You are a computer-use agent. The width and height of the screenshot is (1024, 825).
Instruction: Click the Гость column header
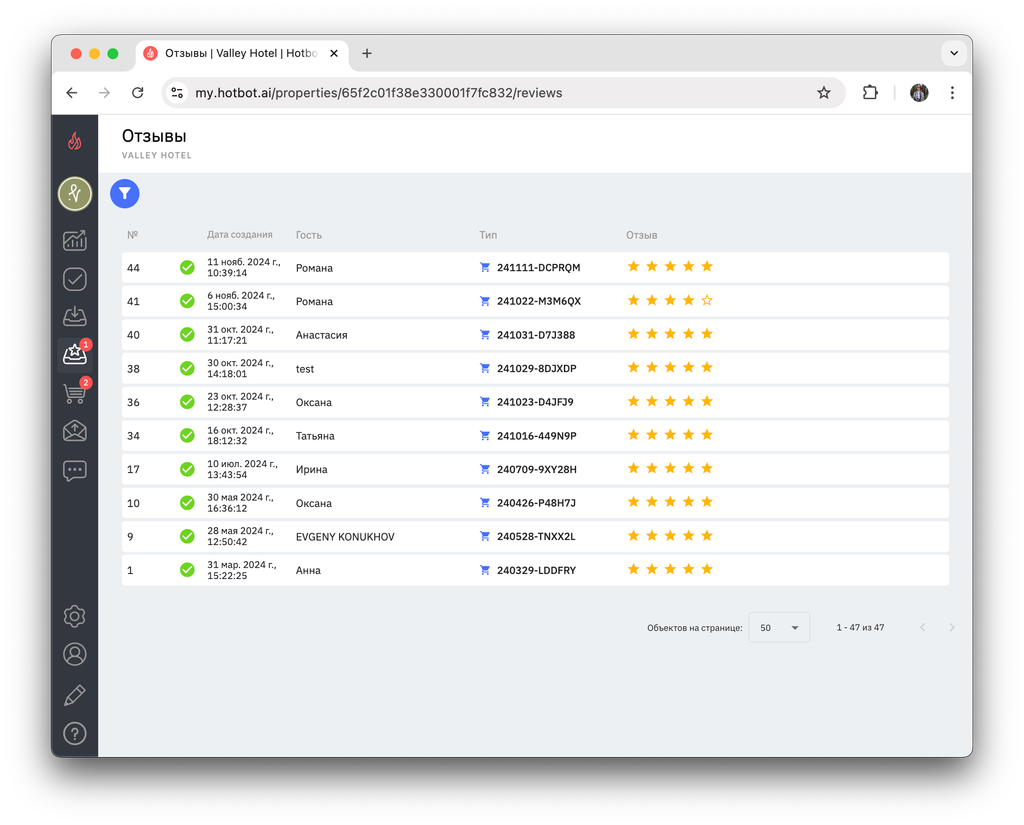(309, 235)
